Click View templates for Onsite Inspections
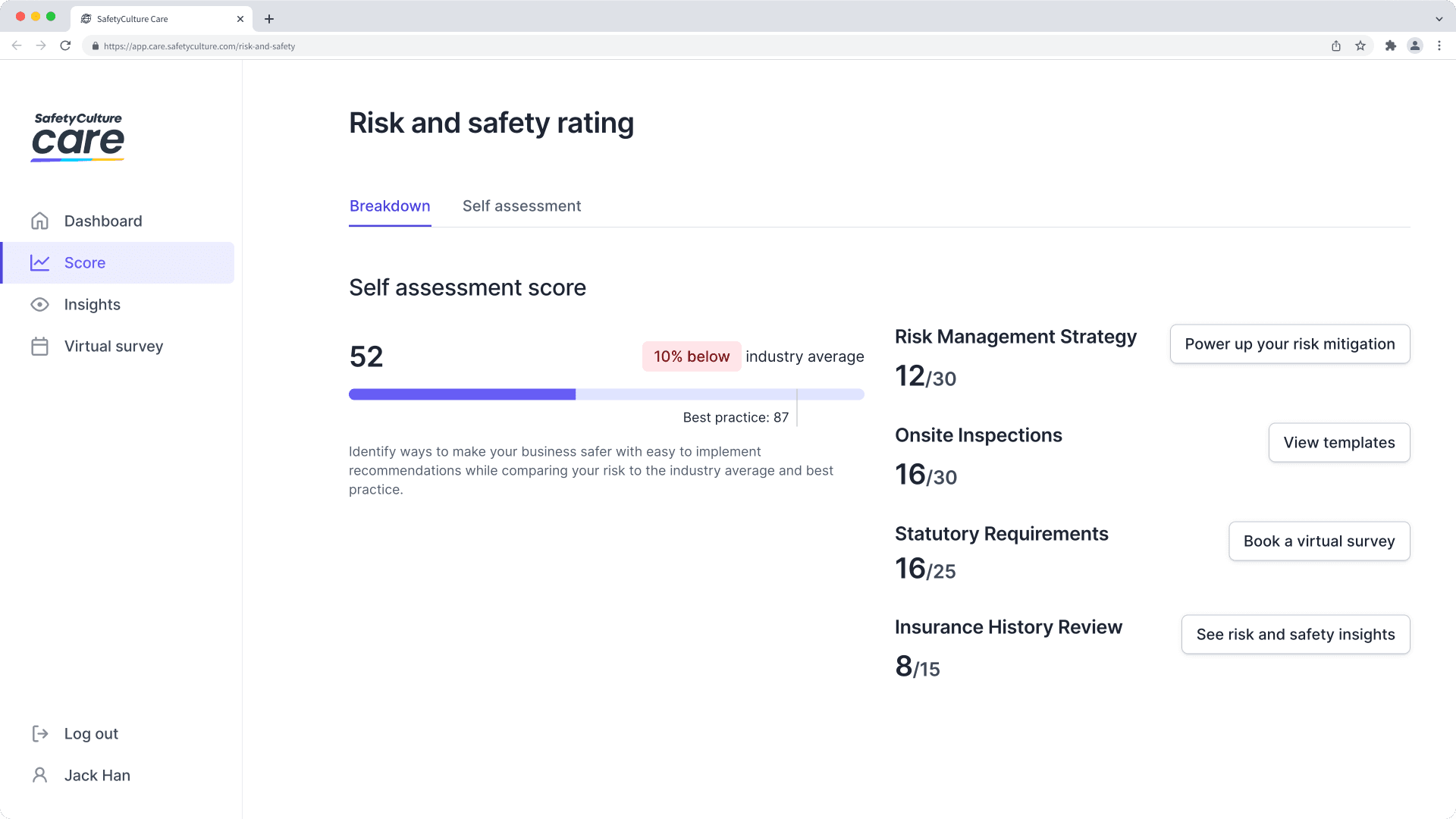The image size is (1456, 819). coord(1339,442)
